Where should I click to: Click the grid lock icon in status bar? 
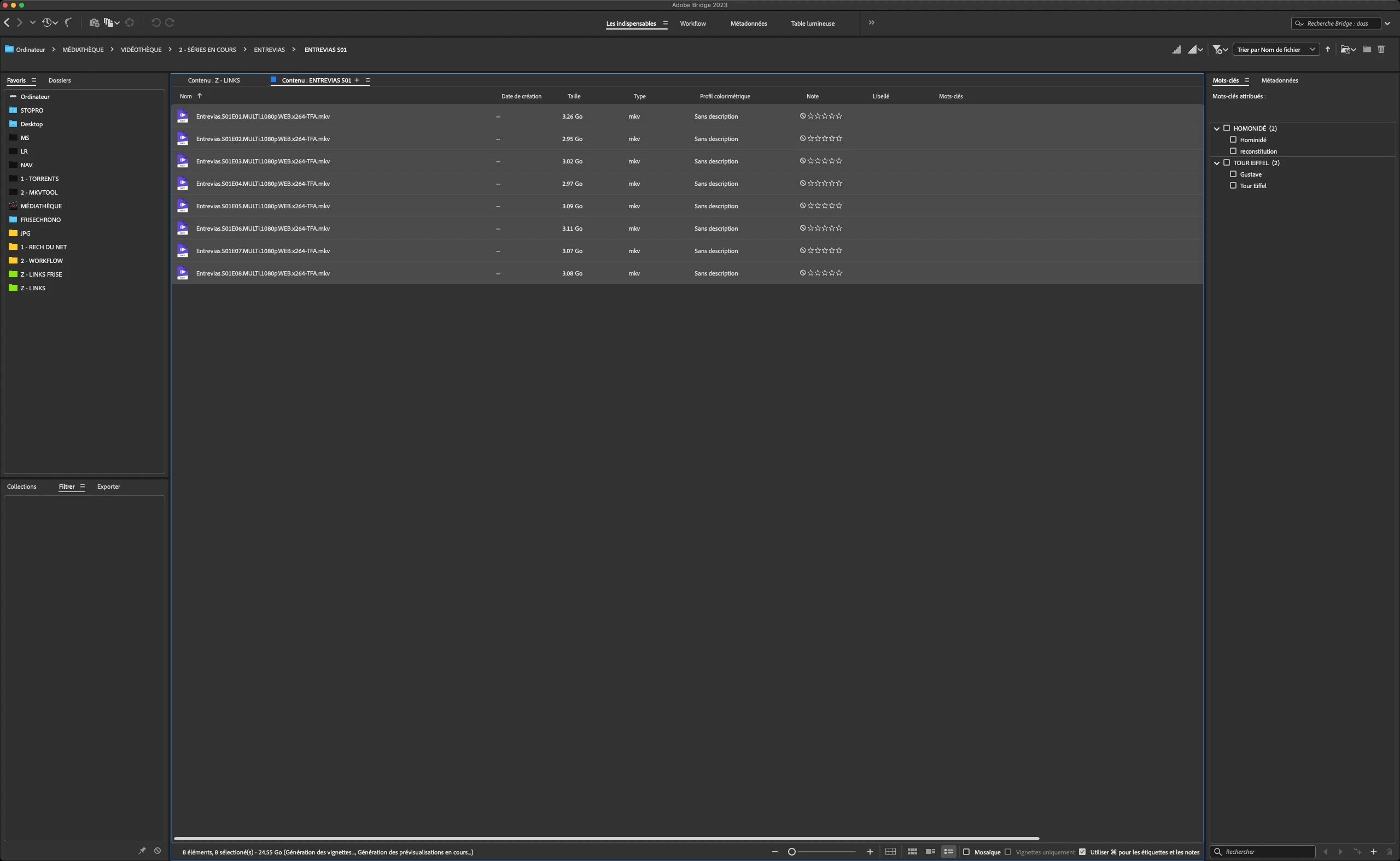click(890, 852)
